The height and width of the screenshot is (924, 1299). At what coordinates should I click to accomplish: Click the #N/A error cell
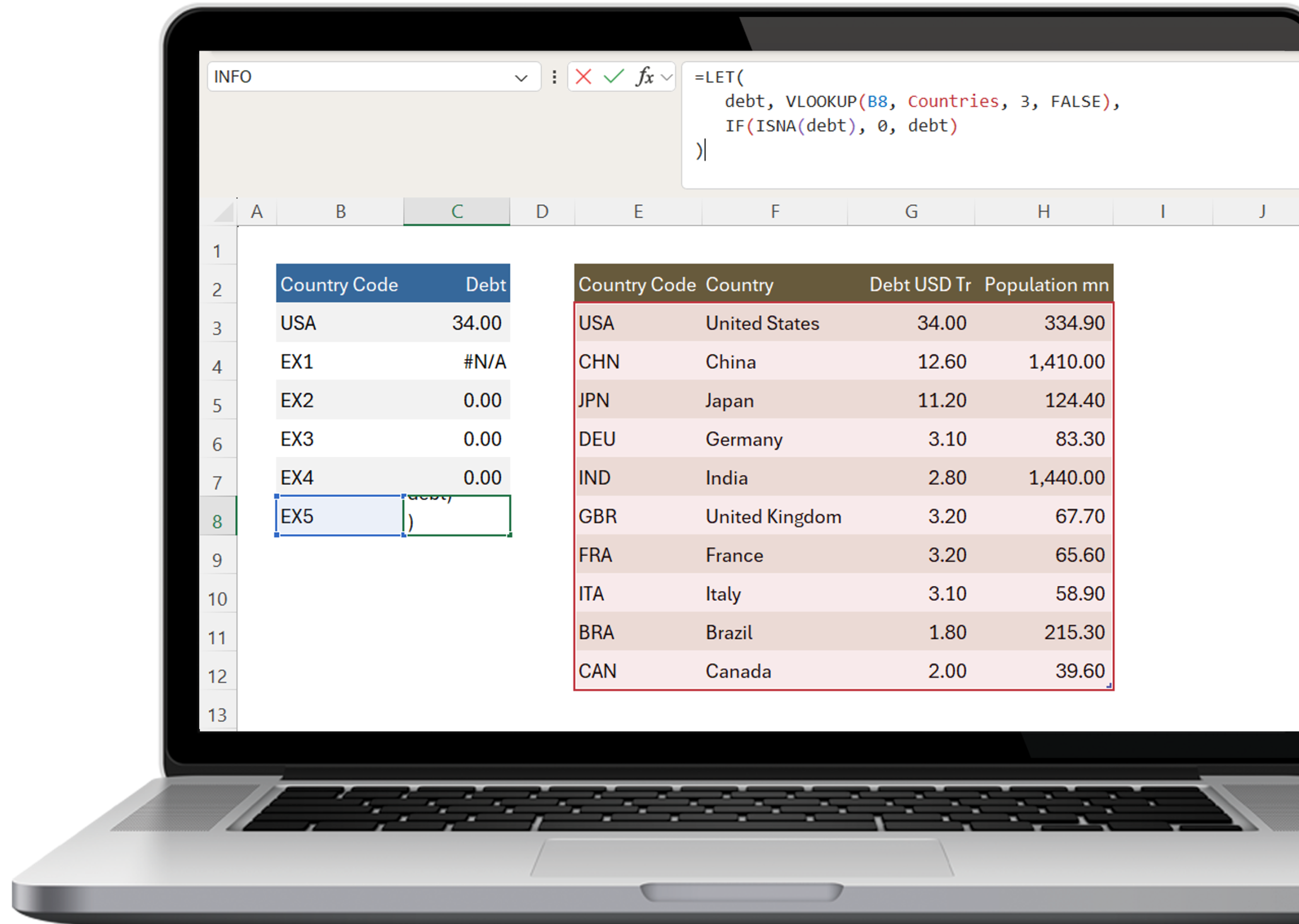tap(484, 362)
